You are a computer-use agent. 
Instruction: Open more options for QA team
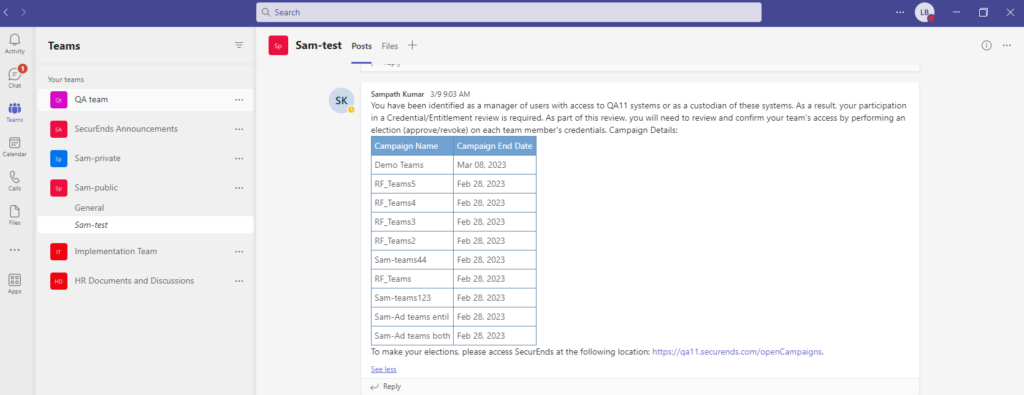coord(239,100)
